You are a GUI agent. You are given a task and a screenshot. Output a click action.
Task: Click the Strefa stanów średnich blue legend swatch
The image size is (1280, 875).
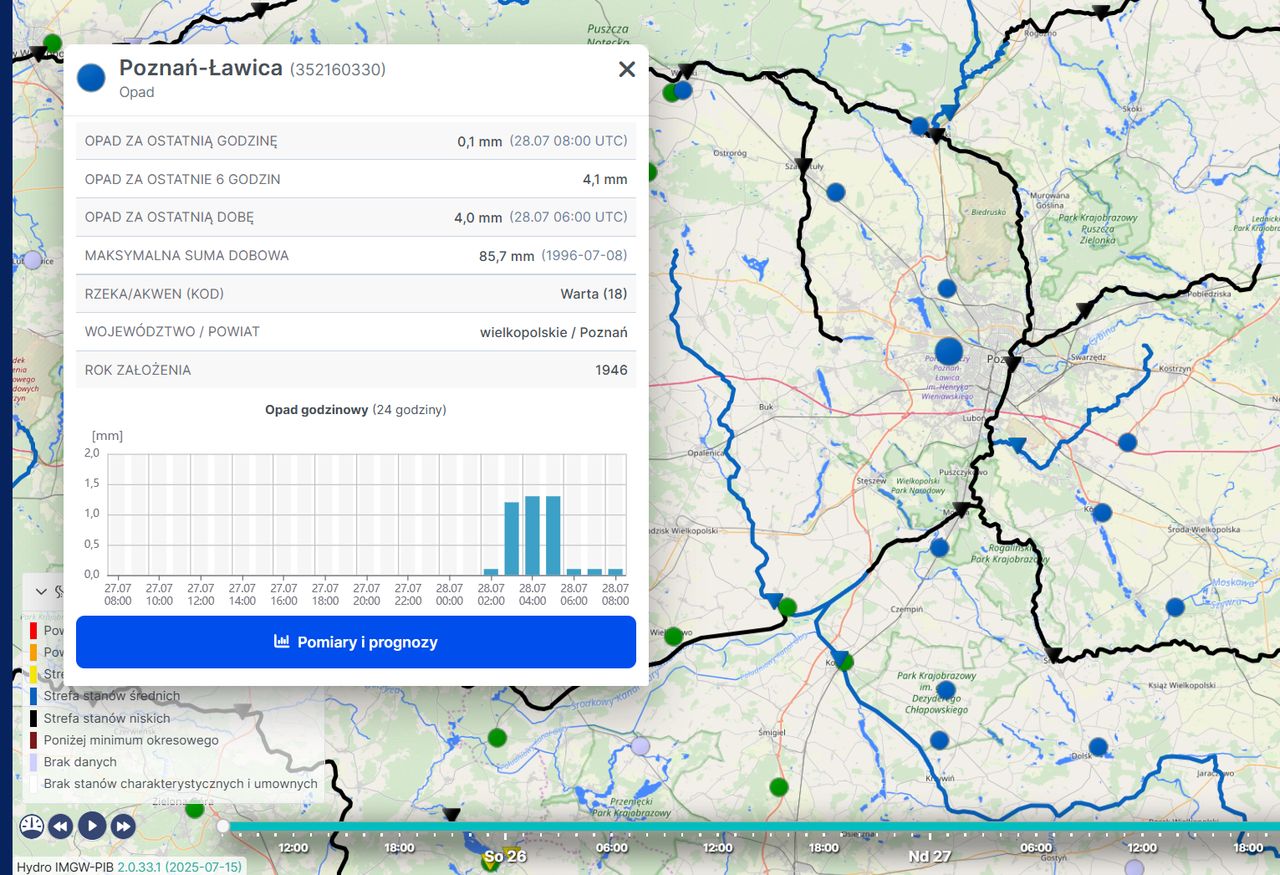tap(33, 696)
